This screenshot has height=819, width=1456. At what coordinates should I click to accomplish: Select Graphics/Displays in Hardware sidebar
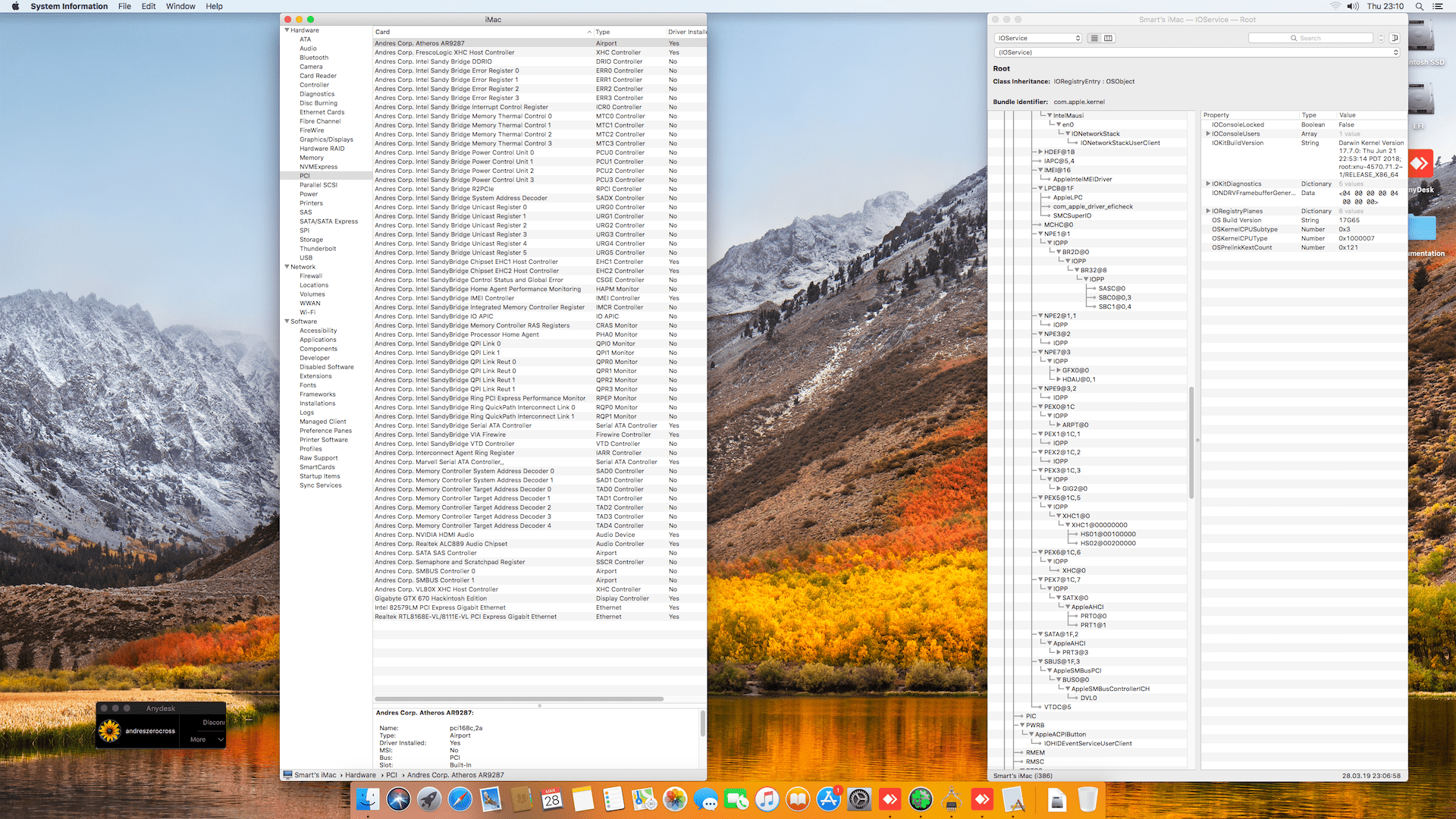[326, 140]
